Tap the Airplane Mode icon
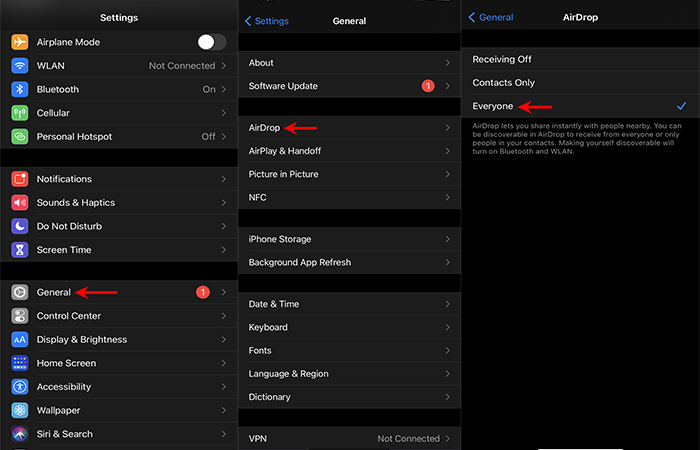The height and width of the screenshot is (450, 700). click(20, 42)
